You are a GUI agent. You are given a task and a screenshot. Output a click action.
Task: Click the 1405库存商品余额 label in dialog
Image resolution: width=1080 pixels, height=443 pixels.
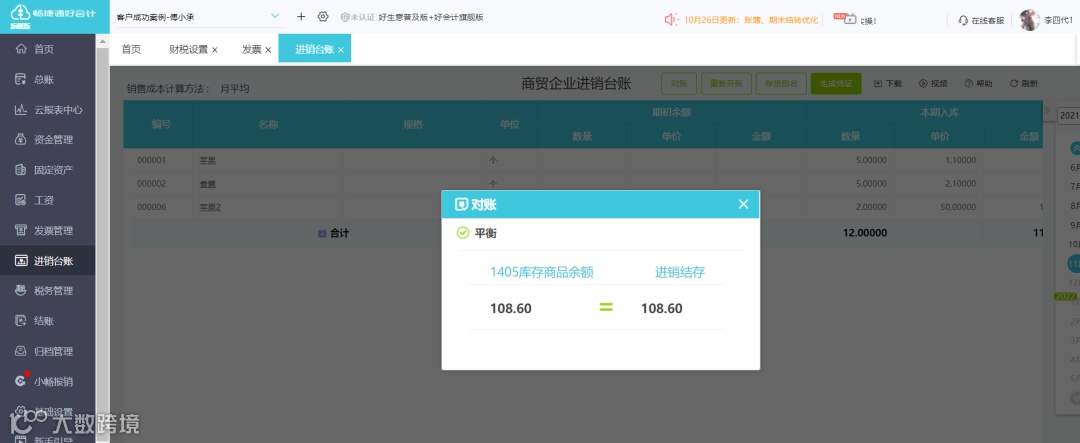point(541,272)
